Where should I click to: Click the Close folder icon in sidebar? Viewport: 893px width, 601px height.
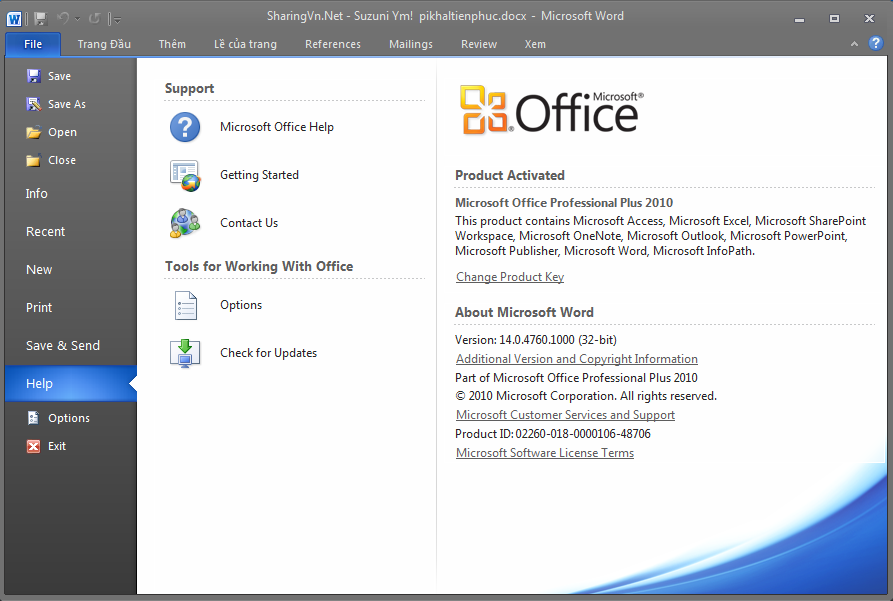34,160
